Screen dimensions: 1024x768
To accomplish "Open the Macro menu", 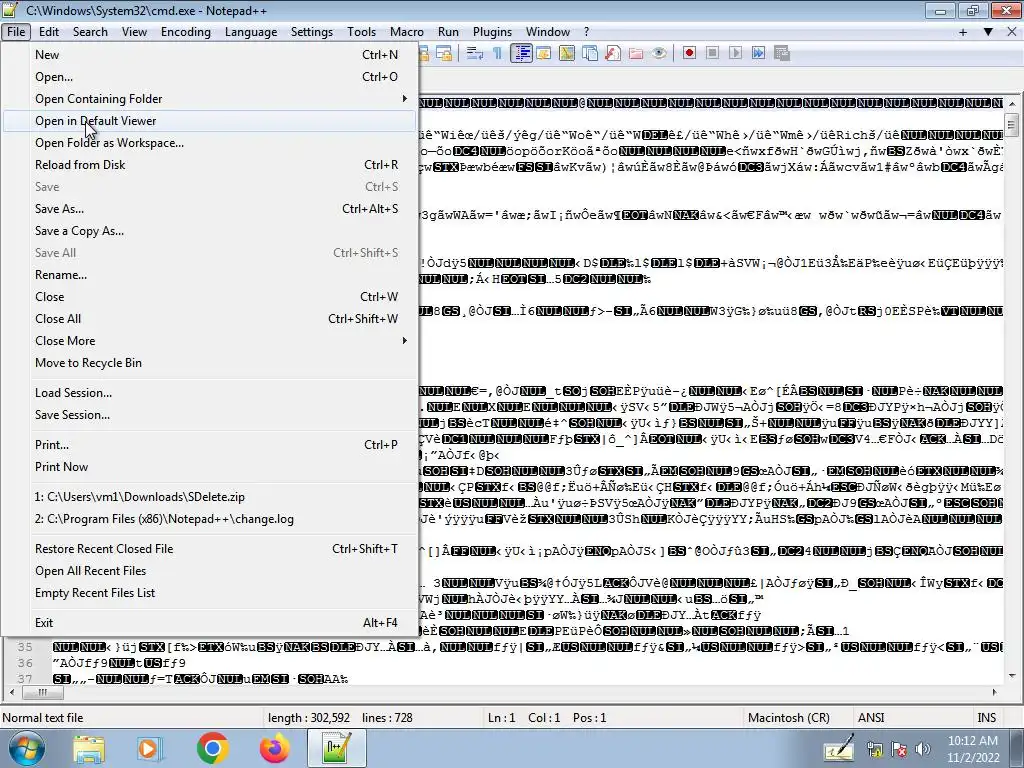I will [x=406, y=31].
